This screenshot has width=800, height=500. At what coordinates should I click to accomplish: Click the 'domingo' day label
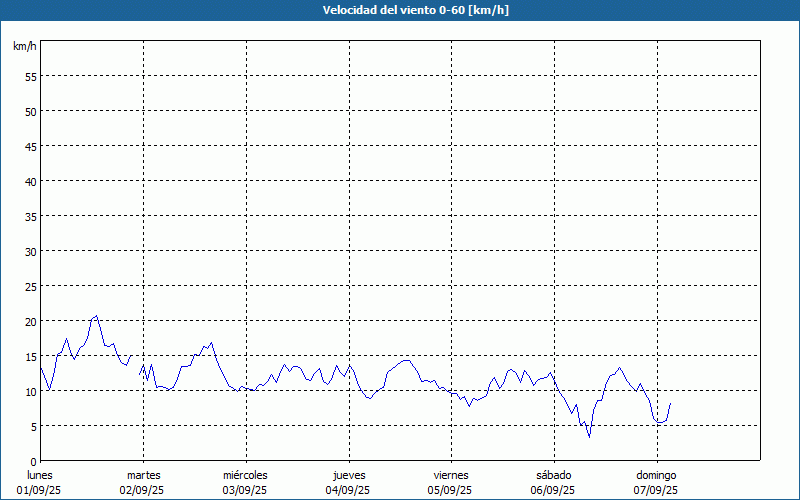click(656, 476)
